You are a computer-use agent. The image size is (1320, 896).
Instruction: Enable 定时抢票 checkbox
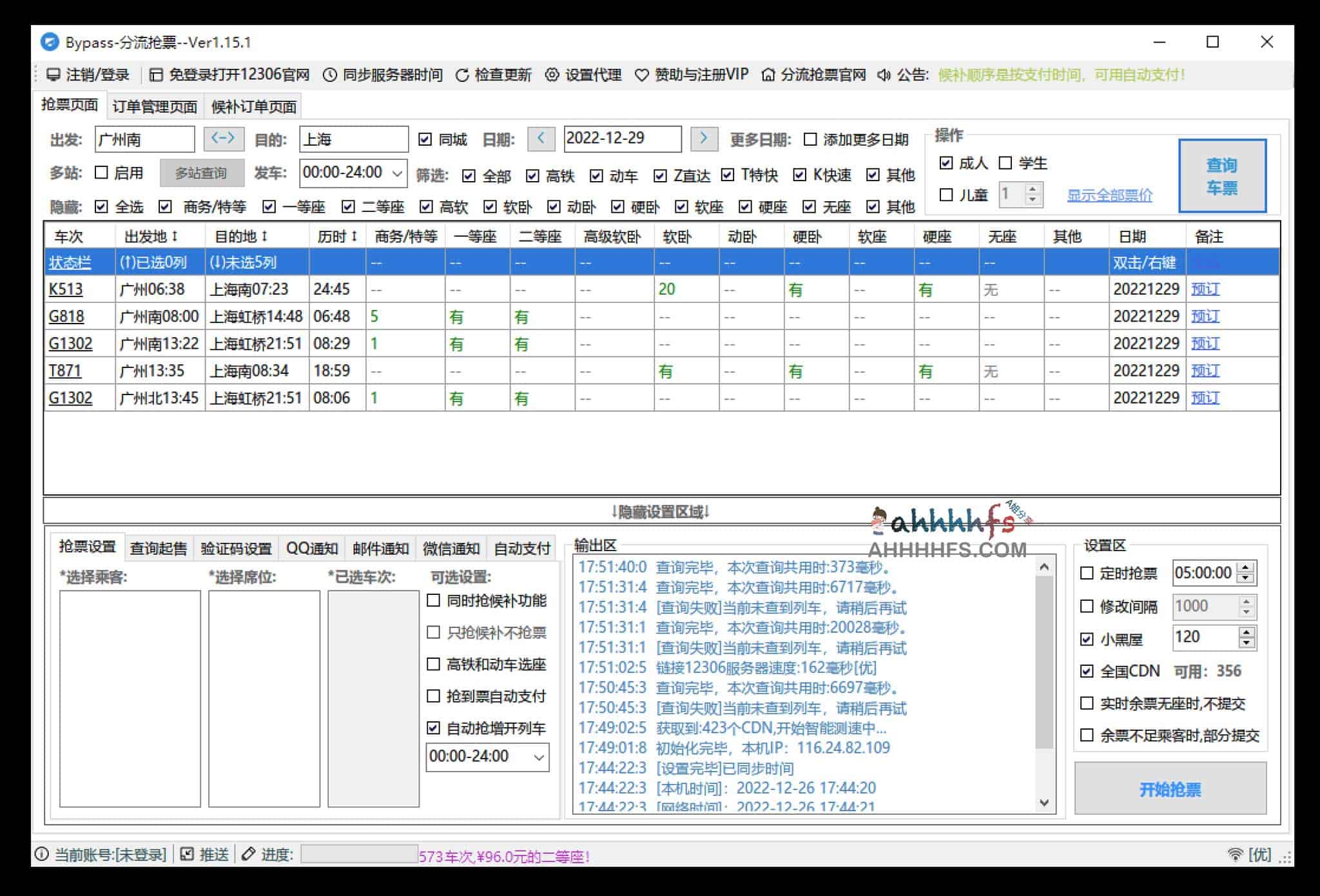pos(1087,573)
